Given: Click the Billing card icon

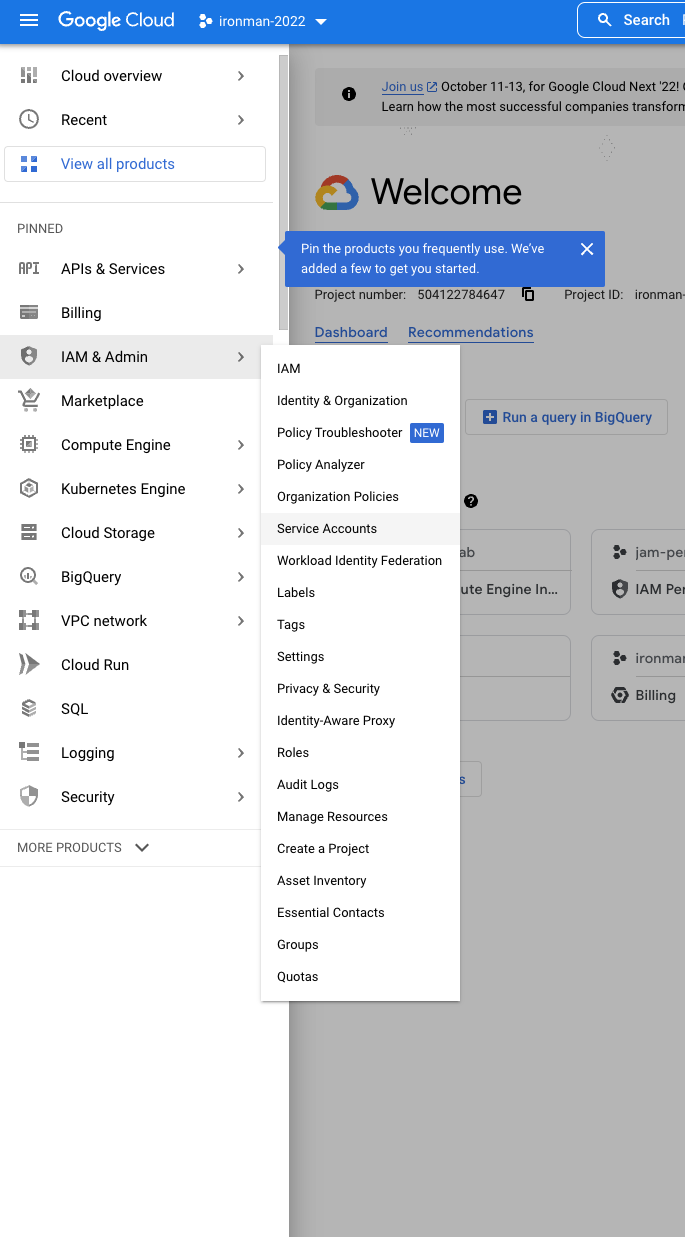Looking at the screenshot, I should 29,313.
